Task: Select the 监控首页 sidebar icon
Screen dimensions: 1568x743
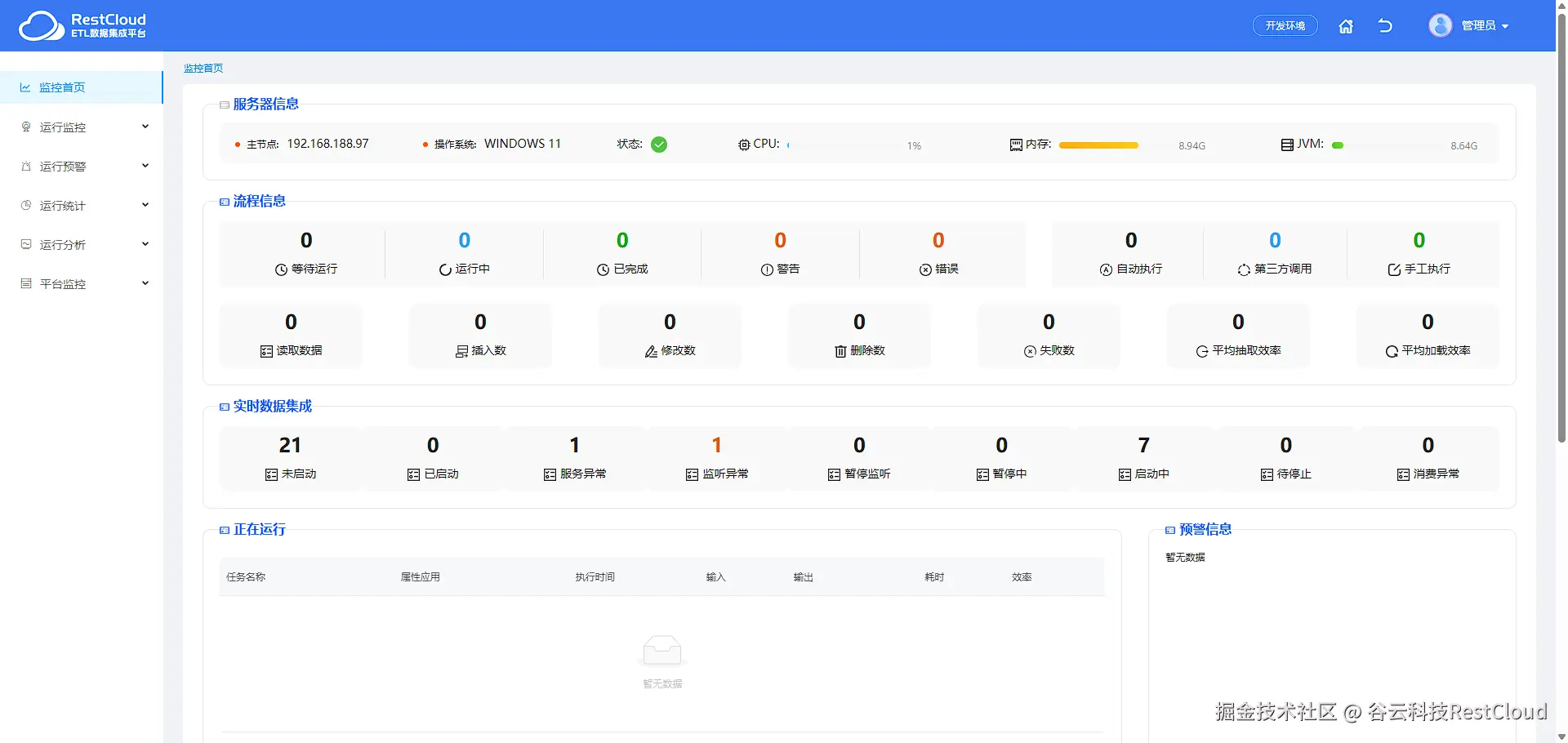Action: [27, 87]
